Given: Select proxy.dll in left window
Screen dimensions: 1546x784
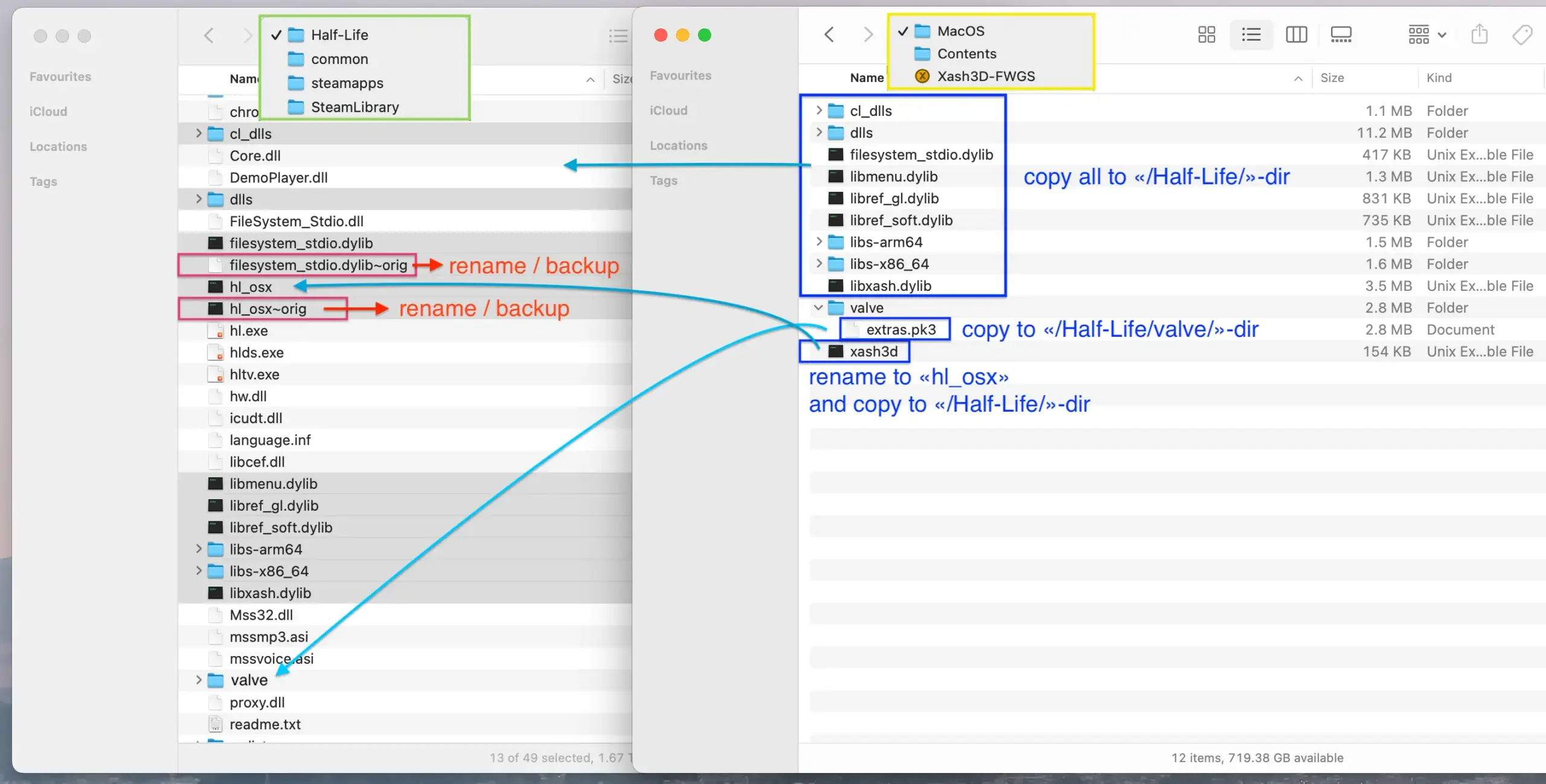Looking at the screenshot, I should tap(257, 703).
